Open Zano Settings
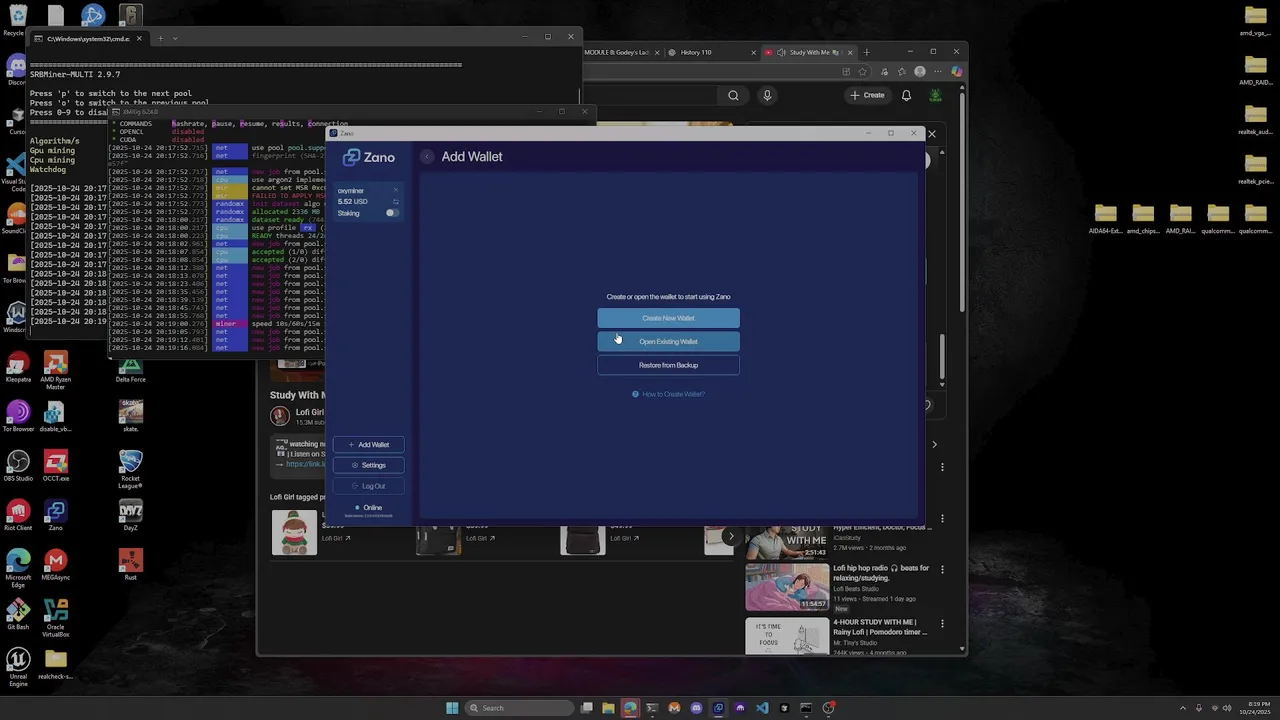This screenshot has height=720, width=1280. point(369,465)
